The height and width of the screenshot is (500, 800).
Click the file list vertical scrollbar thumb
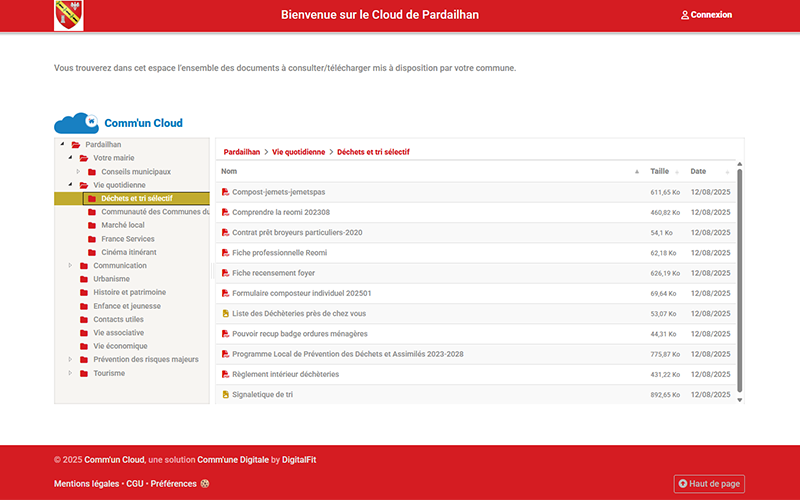[740, 281]
